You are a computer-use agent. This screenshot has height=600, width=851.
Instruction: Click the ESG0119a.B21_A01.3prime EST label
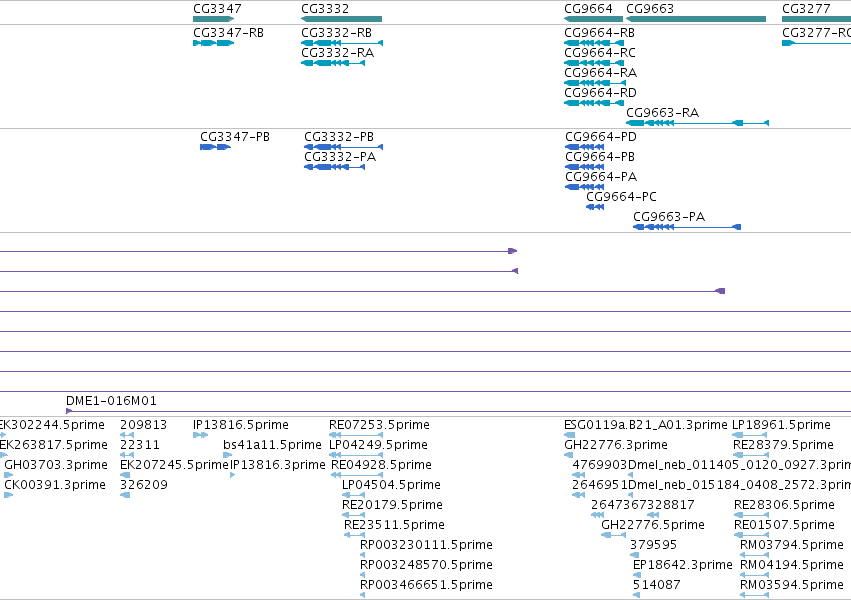click(646, 425)
